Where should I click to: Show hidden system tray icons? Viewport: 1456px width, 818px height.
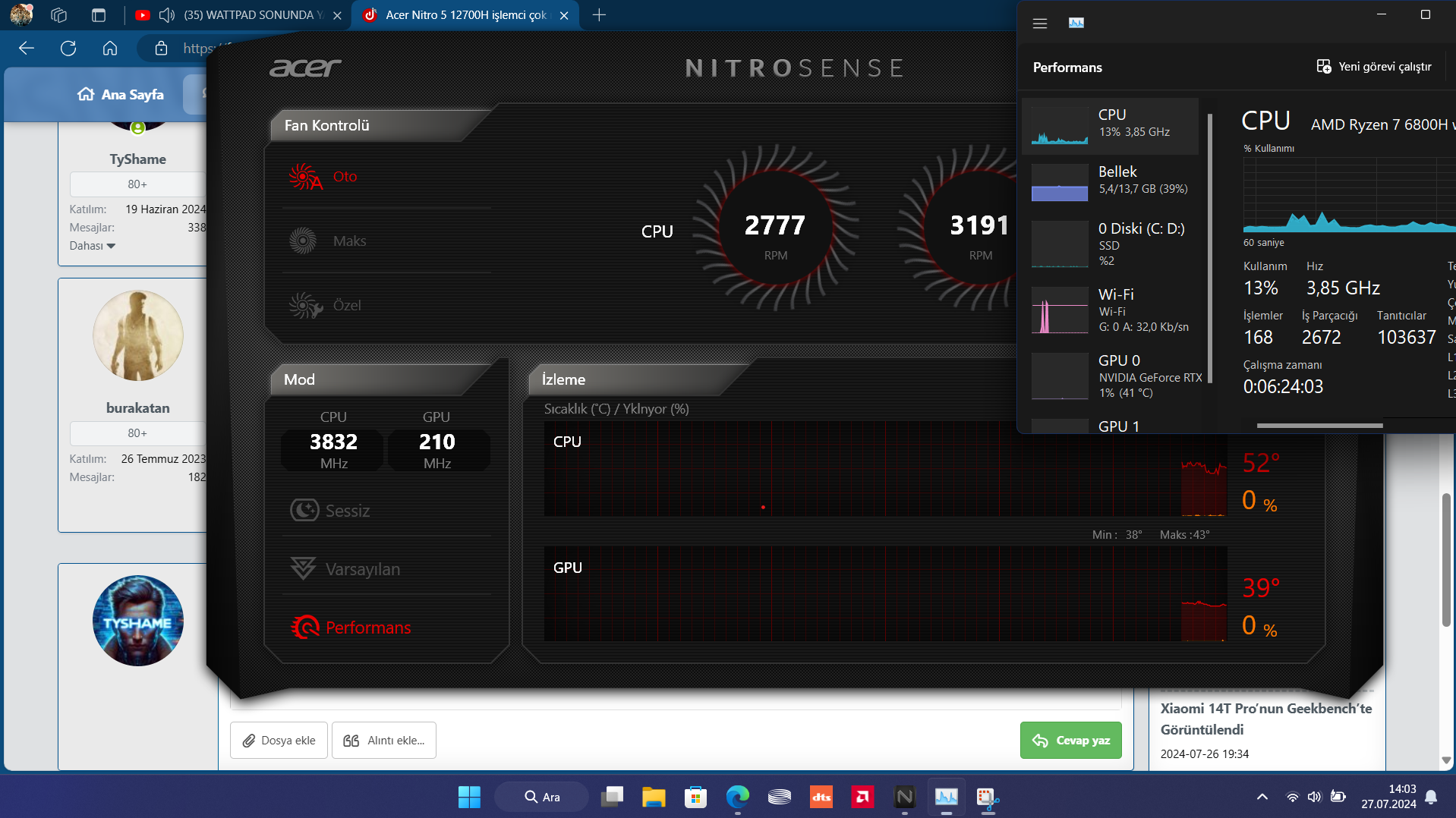point(1262,797)
